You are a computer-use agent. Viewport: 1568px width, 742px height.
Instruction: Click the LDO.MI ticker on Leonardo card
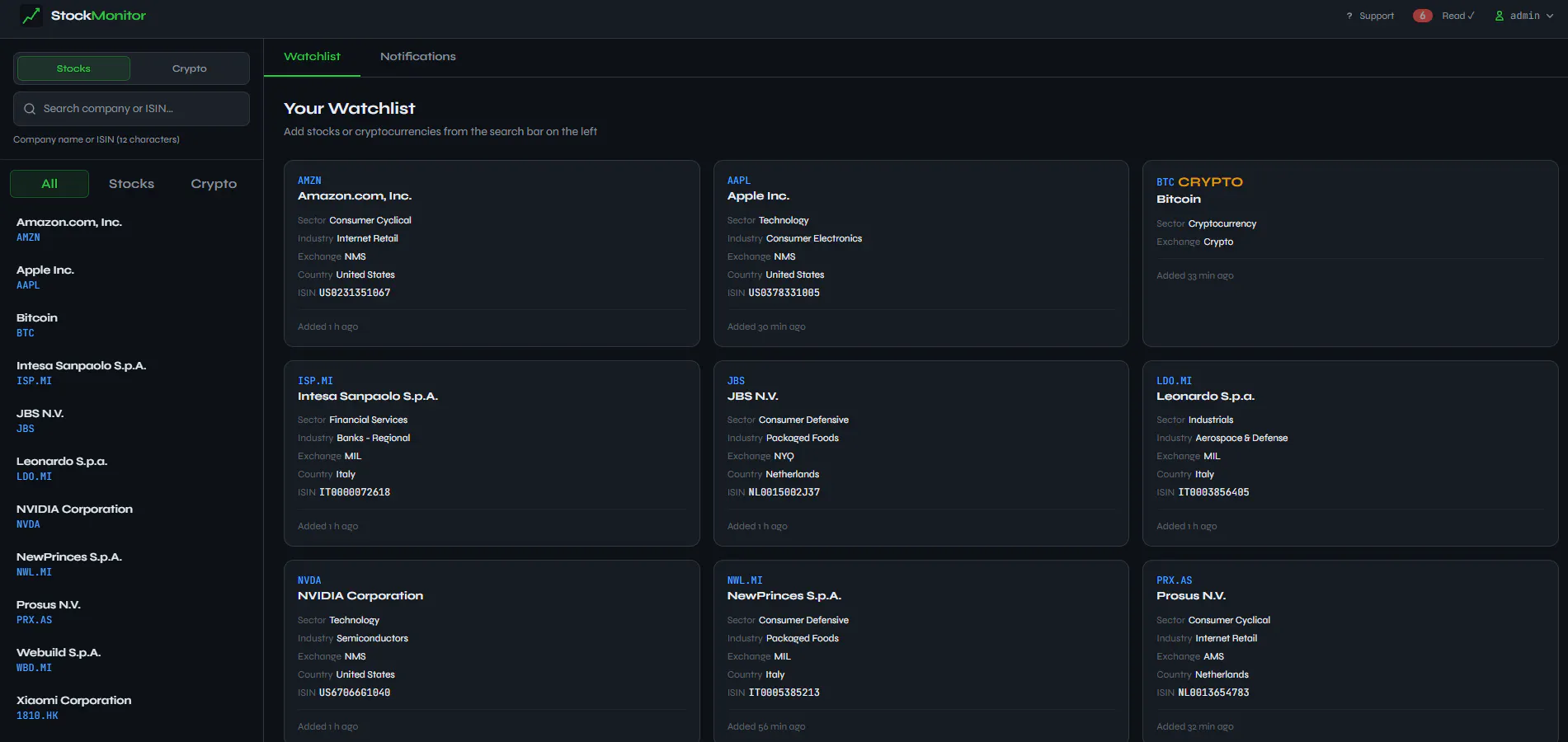click(x=1174, y=381)
